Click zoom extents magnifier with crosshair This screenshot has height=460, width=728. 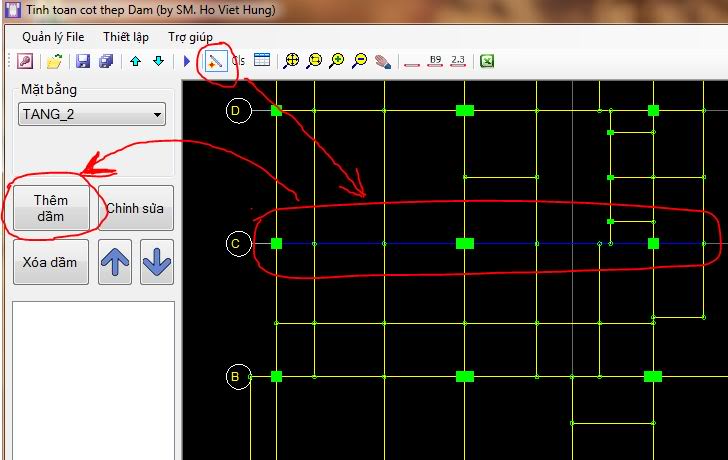(291, 61)
